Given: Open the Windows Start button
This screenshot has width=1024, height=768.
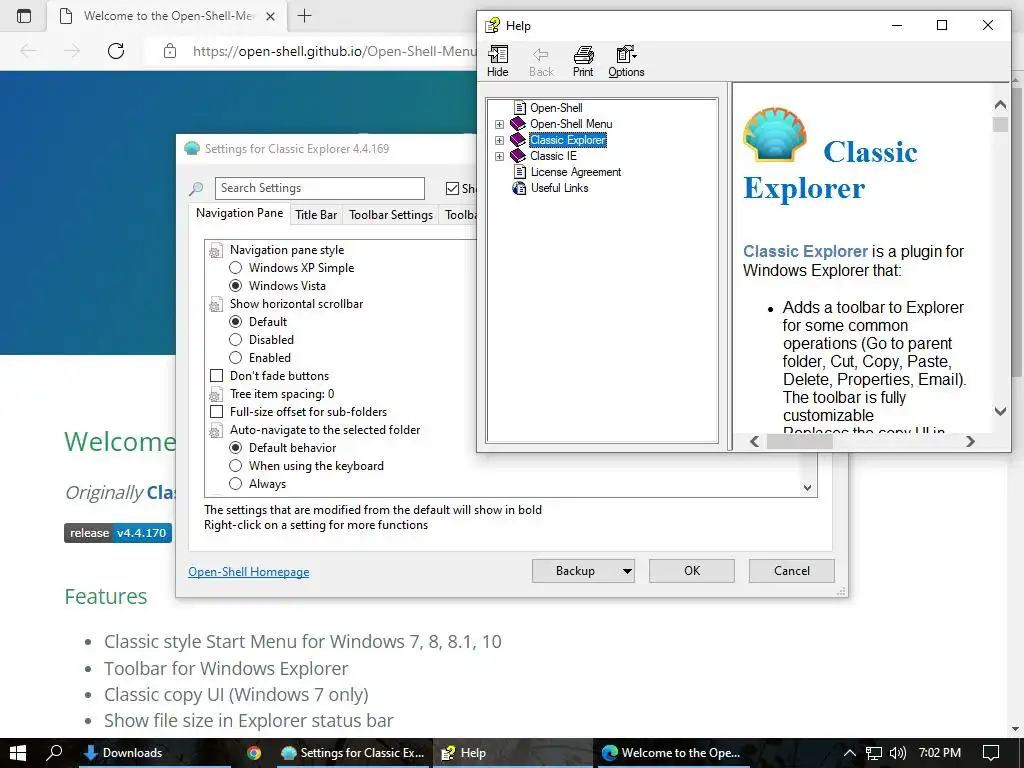Looking at the screenshot, I should 18,752.
